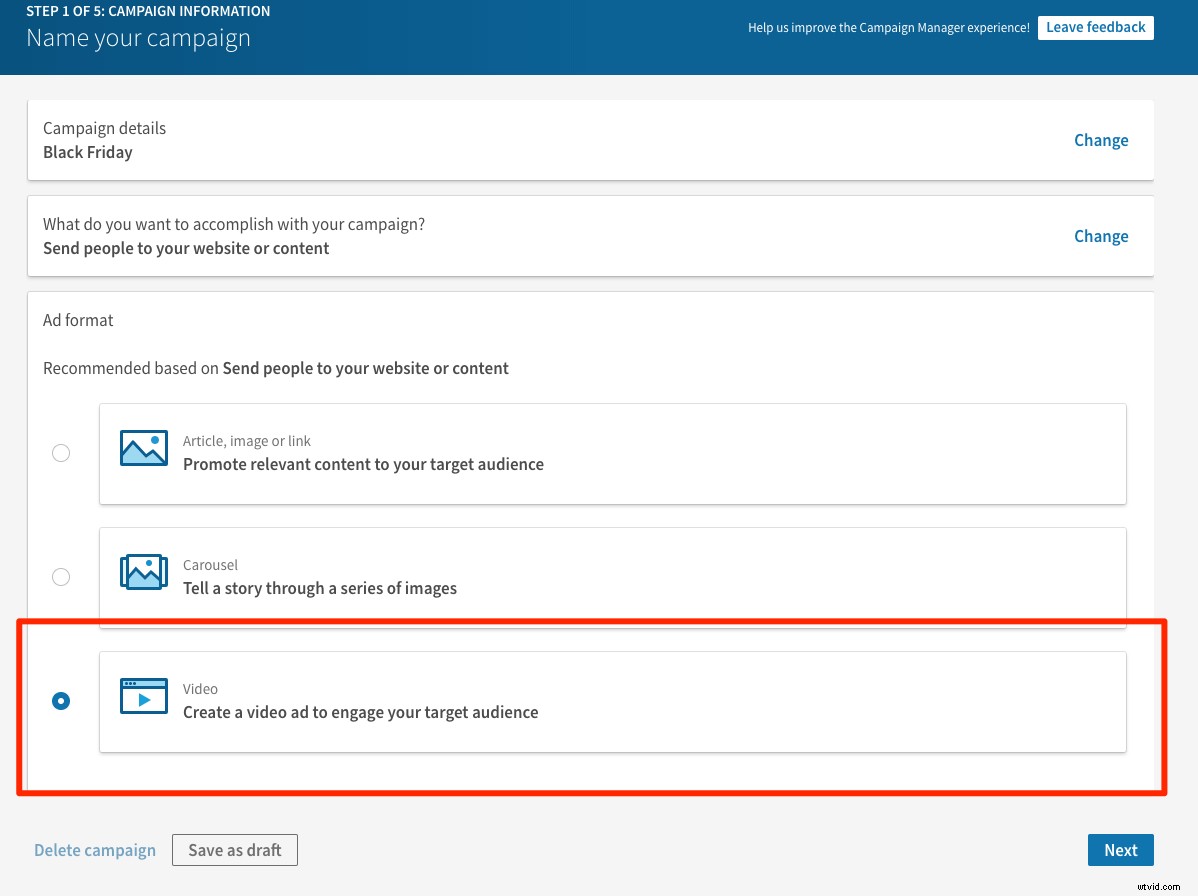The height and width of the screenshot is (896, 1198).
Task: Click the Next button to proceed
Action: tap(1120, 849)
